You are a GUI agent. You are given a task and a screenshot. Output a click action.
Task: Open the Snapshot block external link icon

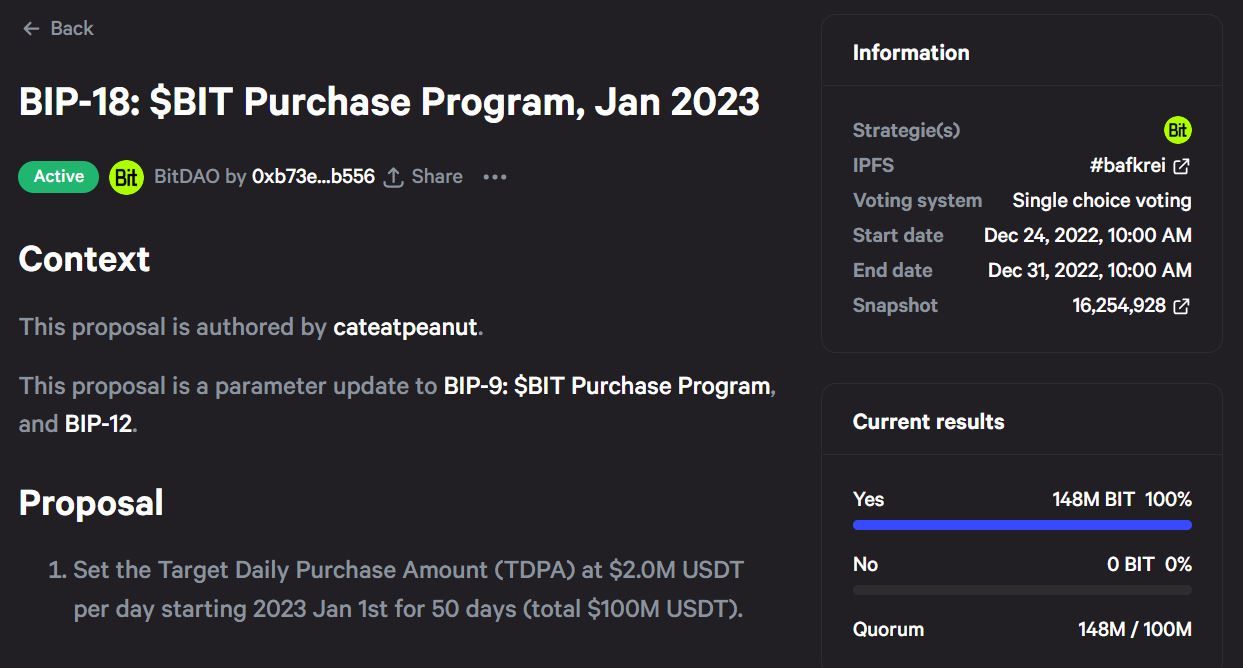tap(1181, 306)
